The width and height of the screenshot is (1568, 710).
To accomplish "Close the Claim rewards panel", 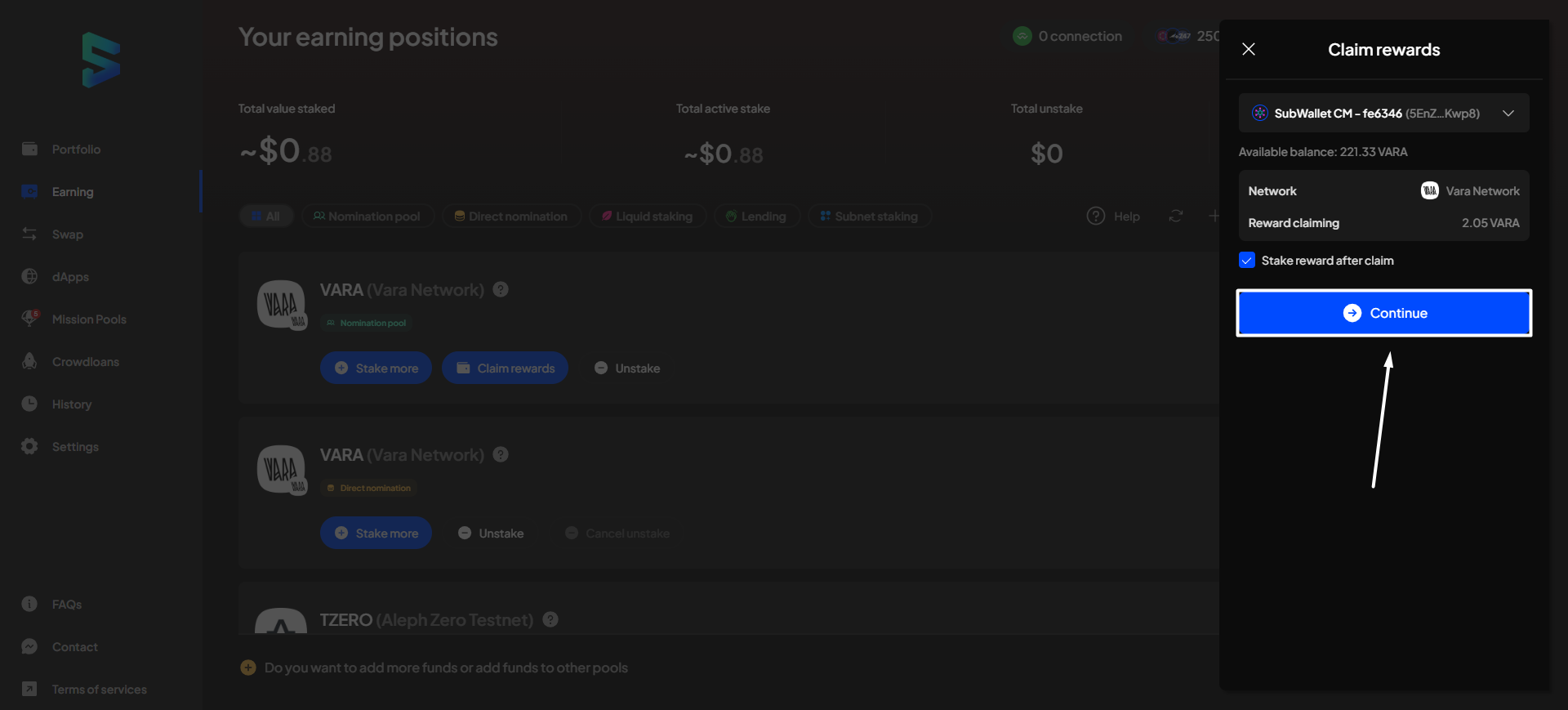I will pos(1248,49).
